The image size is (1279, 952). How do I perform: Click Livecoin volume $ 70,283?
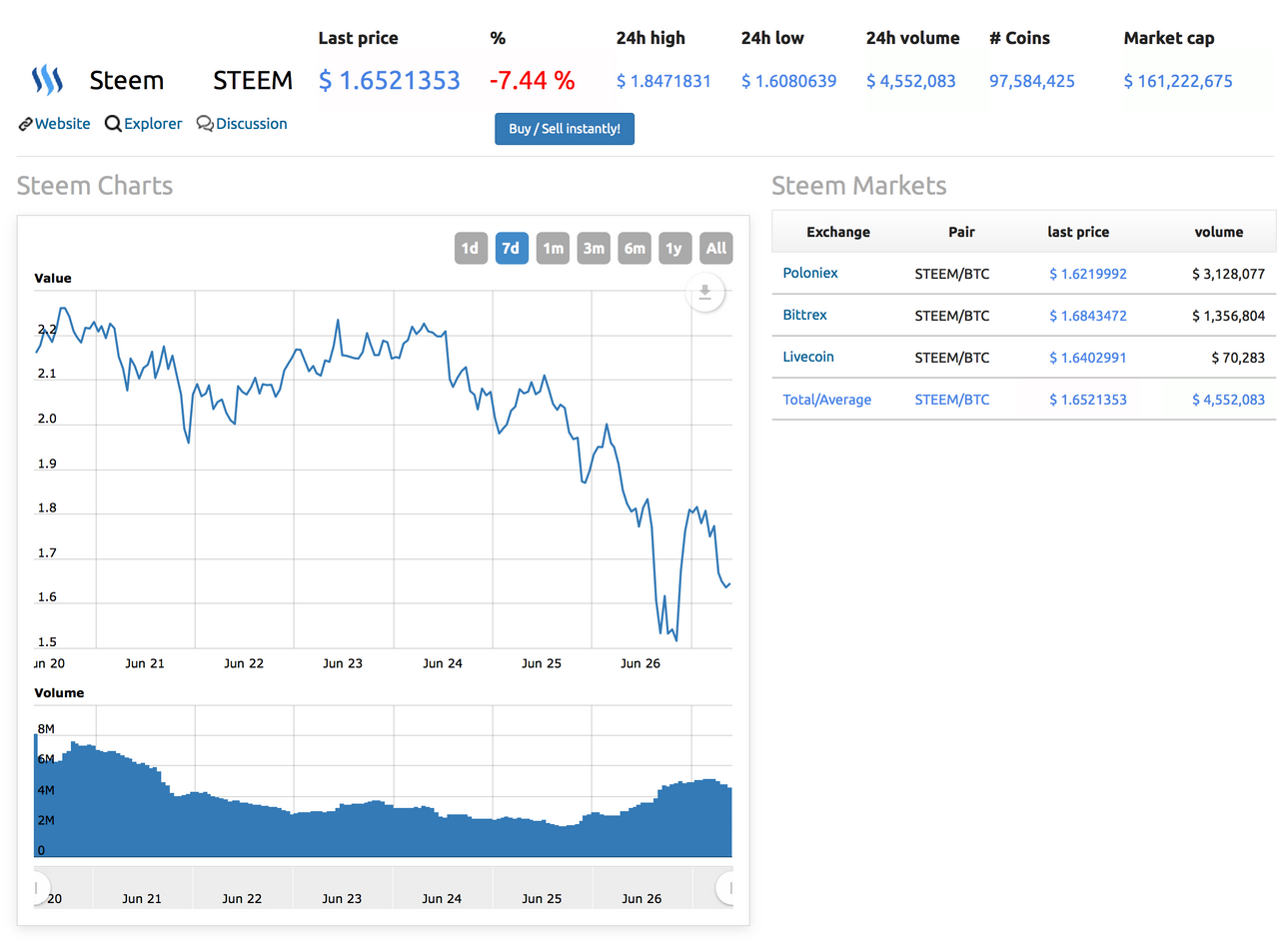1238,358
